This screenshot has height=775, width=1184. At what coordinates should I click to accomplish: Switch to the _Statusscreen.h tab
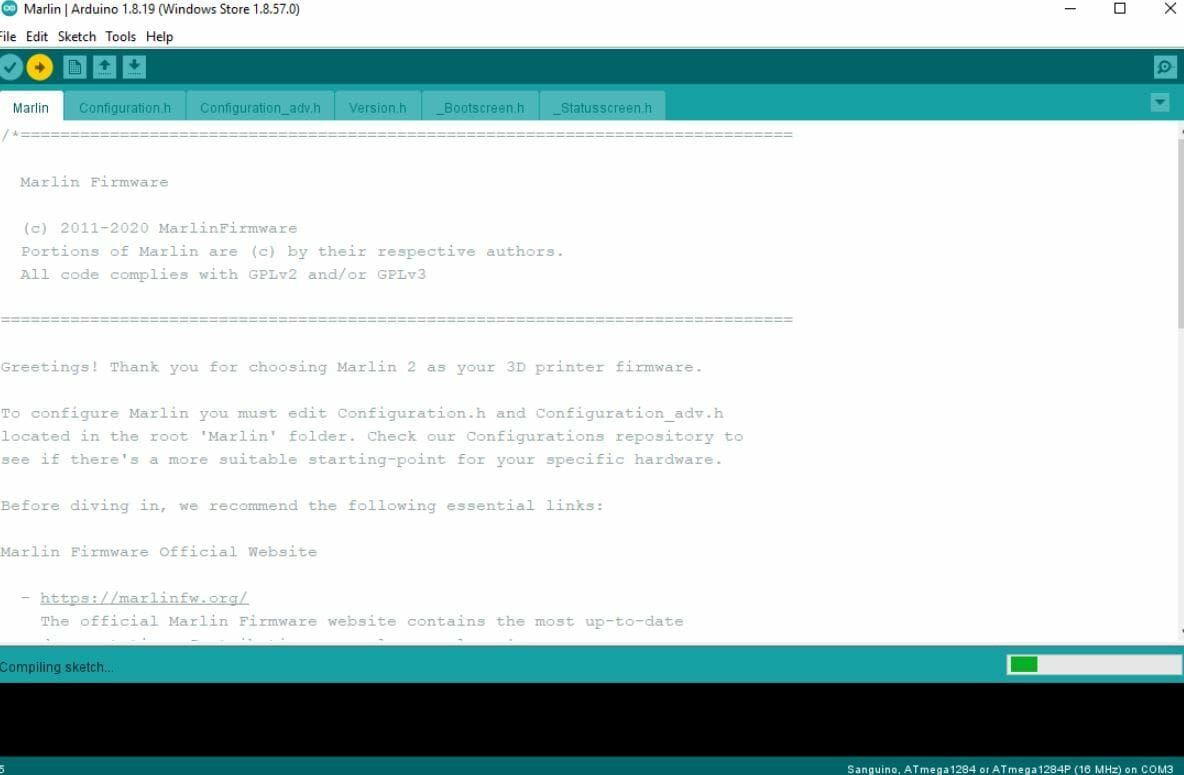coord(603,107)
